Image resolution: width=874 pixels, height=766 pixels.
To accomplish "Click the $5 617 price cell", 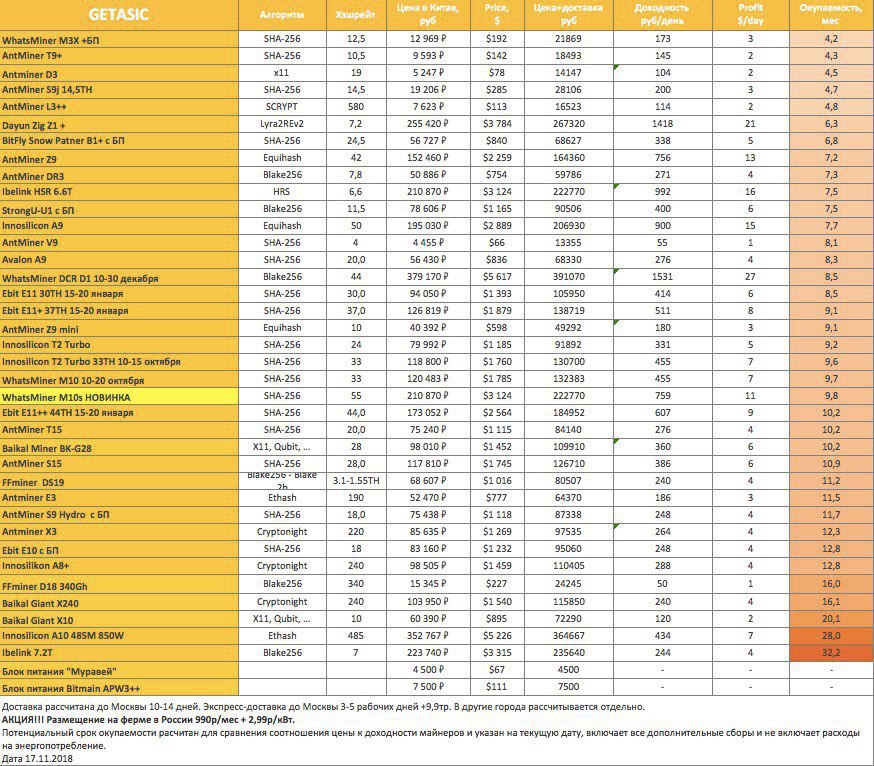I will (x=497, y=277).
